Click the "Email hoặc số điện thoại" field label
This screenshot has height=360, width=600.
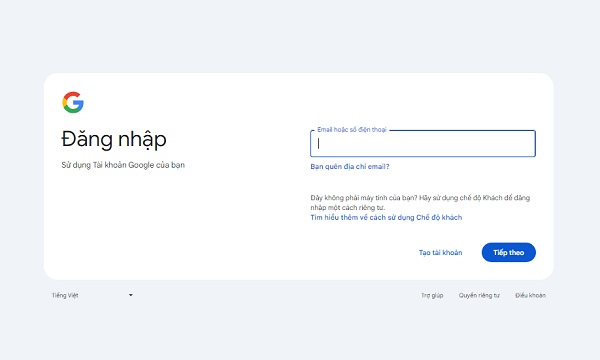[x=352, y=130]
